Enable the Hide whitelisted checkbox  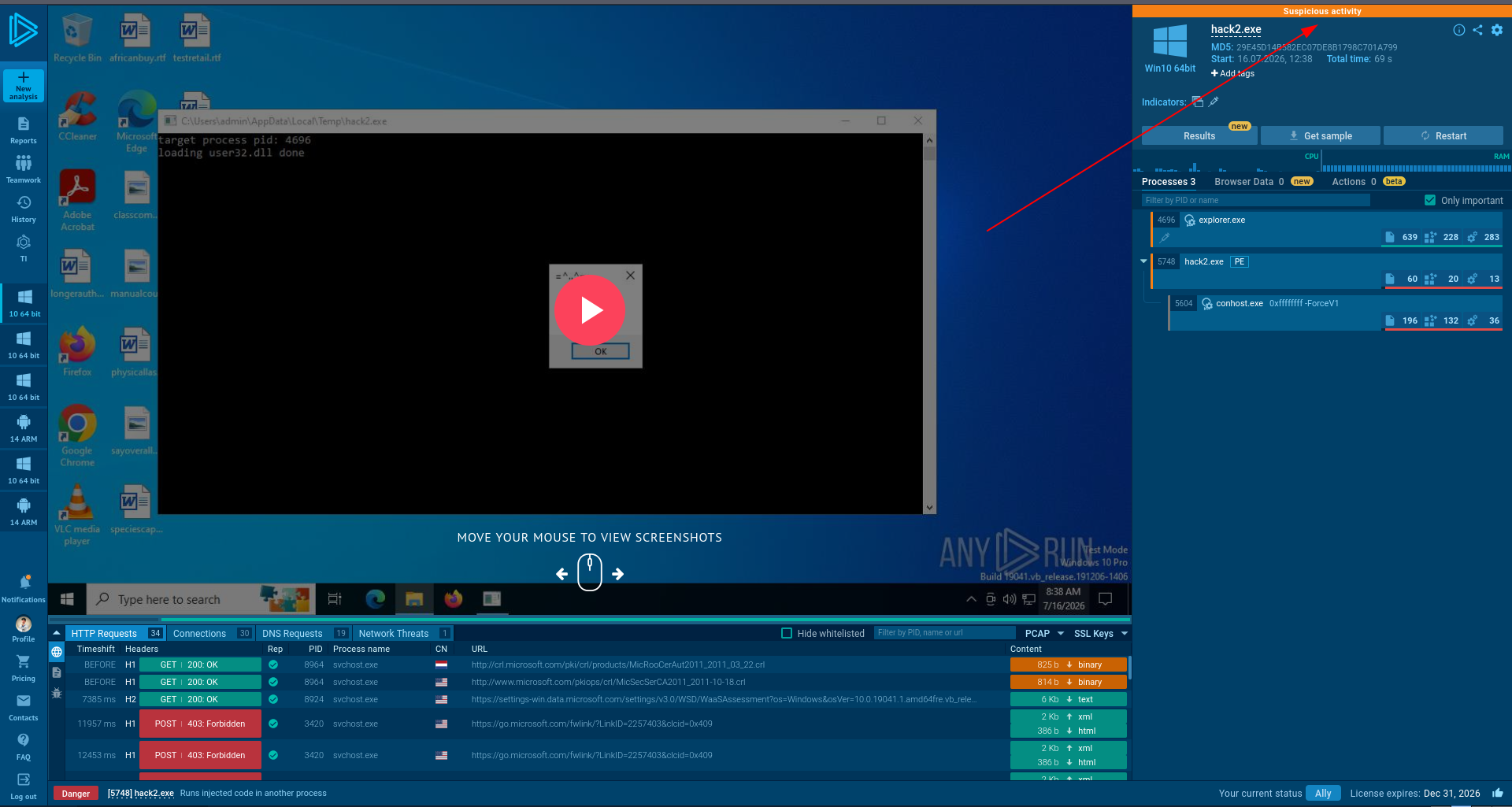(786, 633)
